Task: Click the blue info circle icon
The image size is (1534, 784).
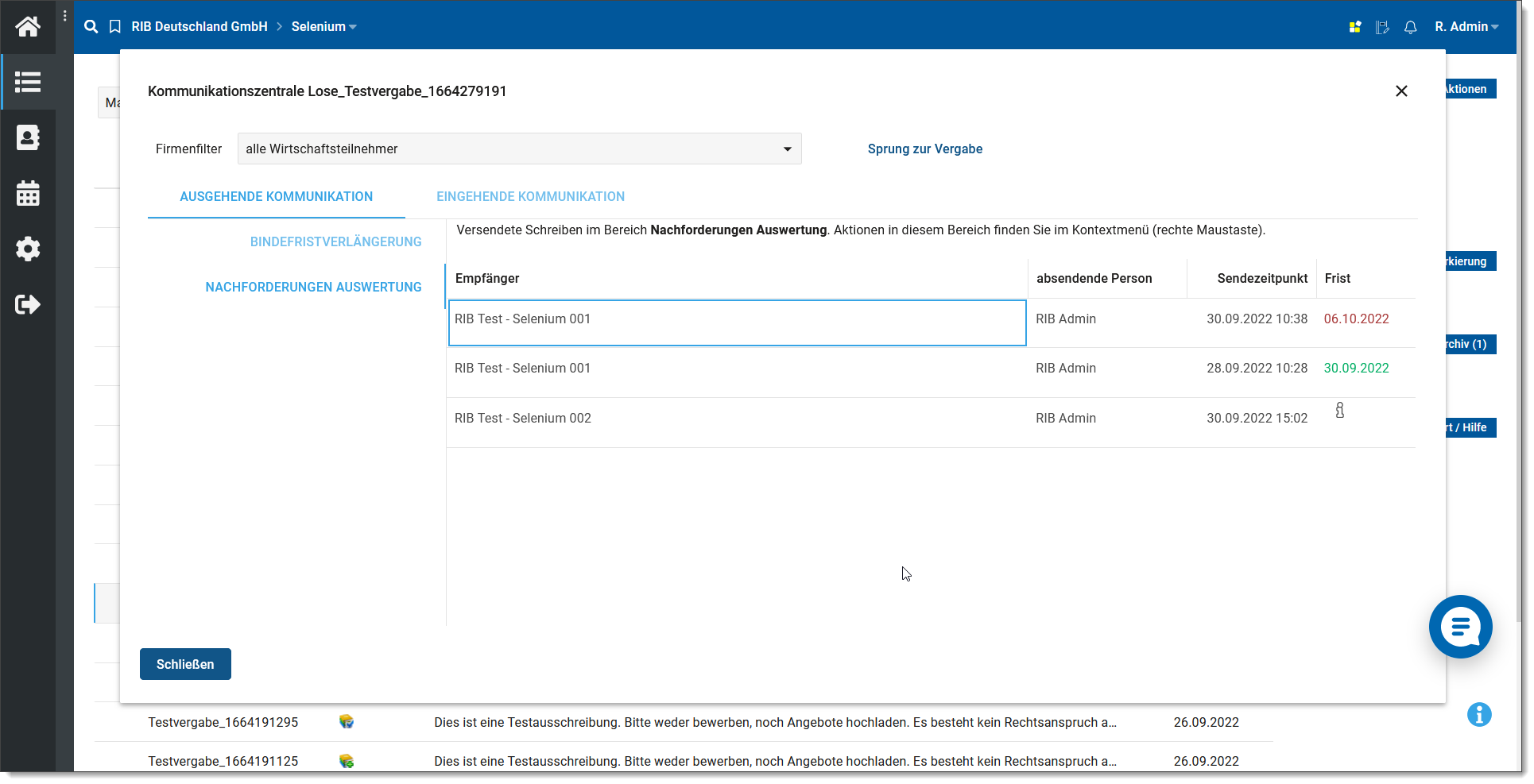Action: [x=1479, y=715]
